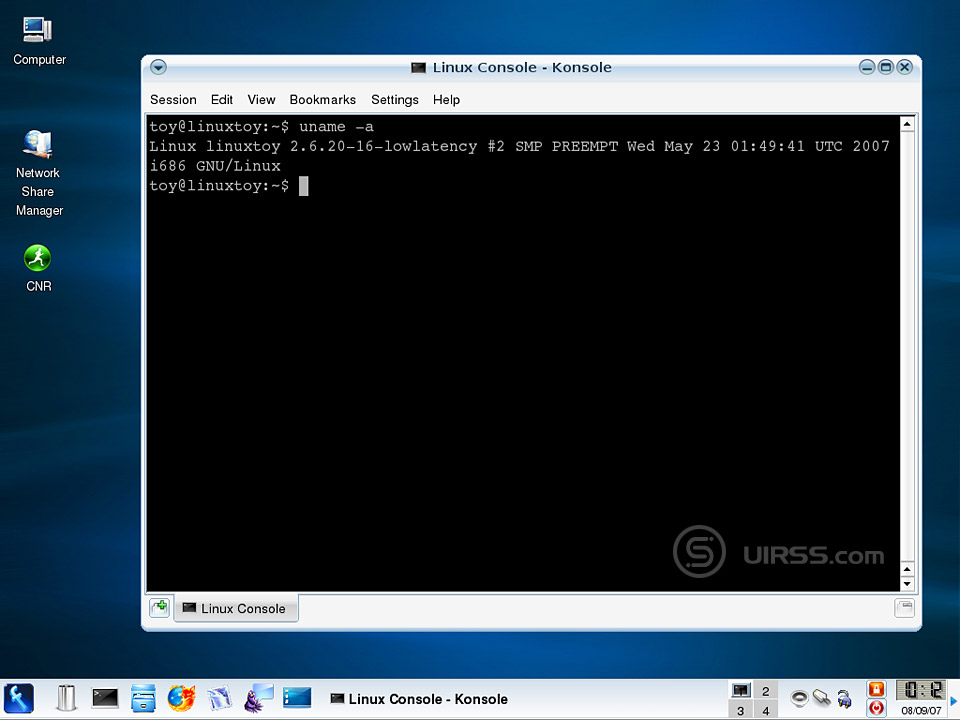Open Konsole window menu in title bar
The height and width of the screenshot is (720, 960).
click(x=158, y=67)
